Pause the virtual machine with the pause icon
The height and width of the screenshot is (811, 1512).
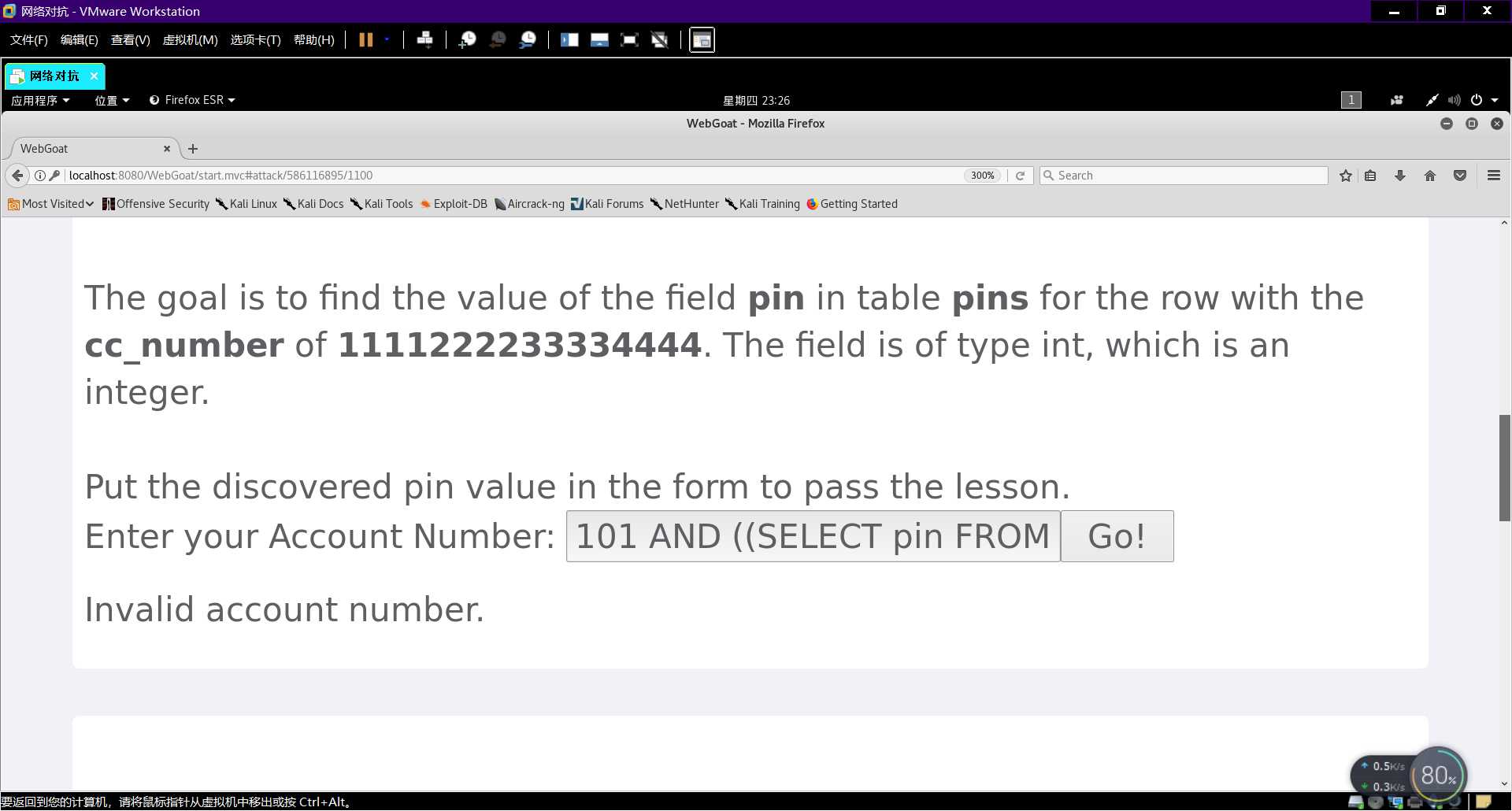click(x=366, y=39)
